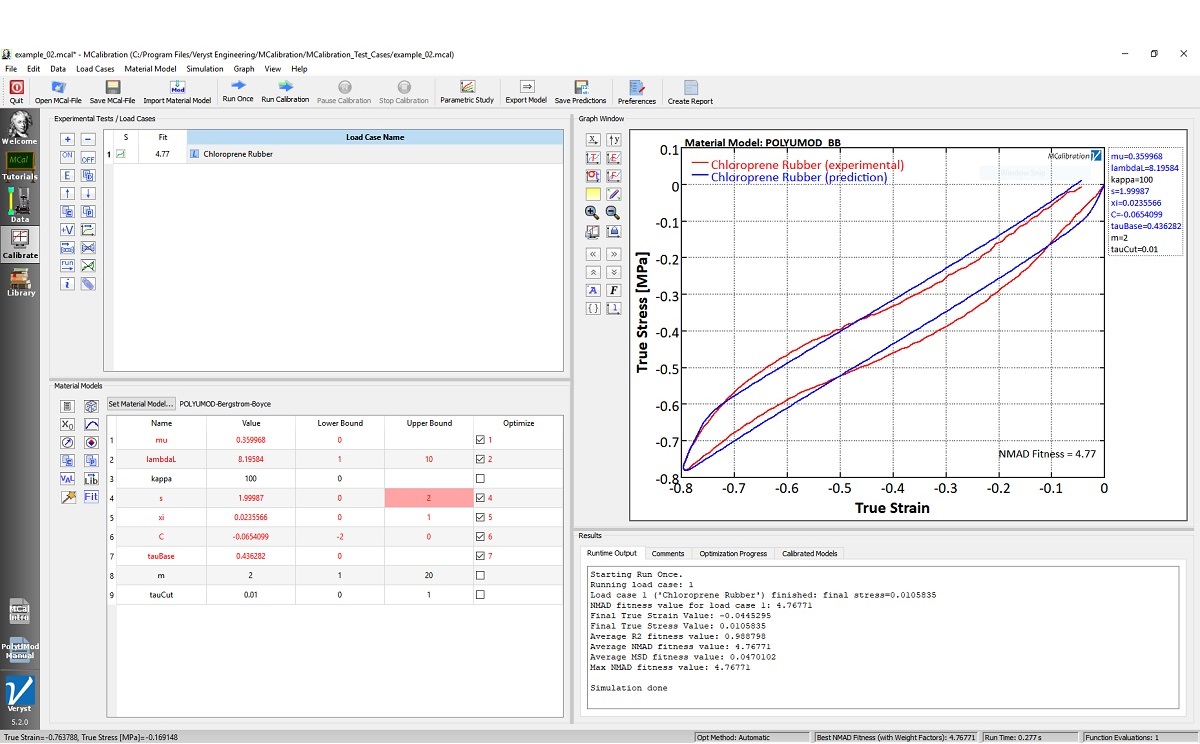Viewport: 1200px width, 744px height.
Task: Click the X0 icon in Material Models
Action: (x=67, y=424)
